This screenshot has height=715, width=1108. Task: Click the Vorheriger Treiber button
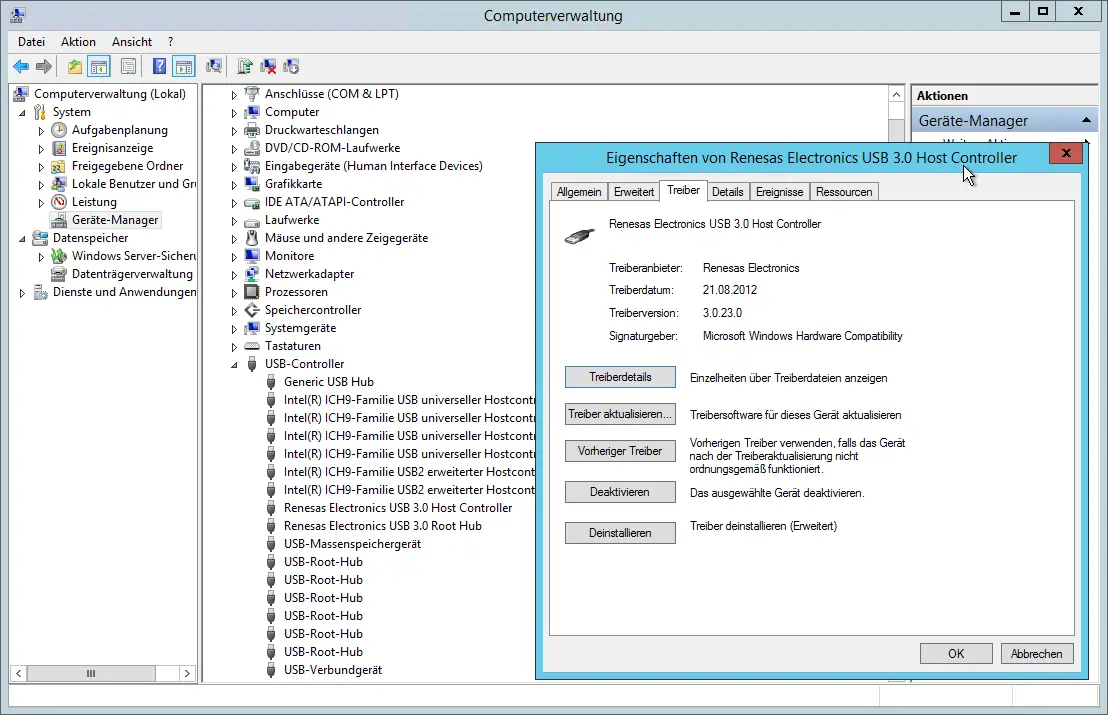pos(620,451)
